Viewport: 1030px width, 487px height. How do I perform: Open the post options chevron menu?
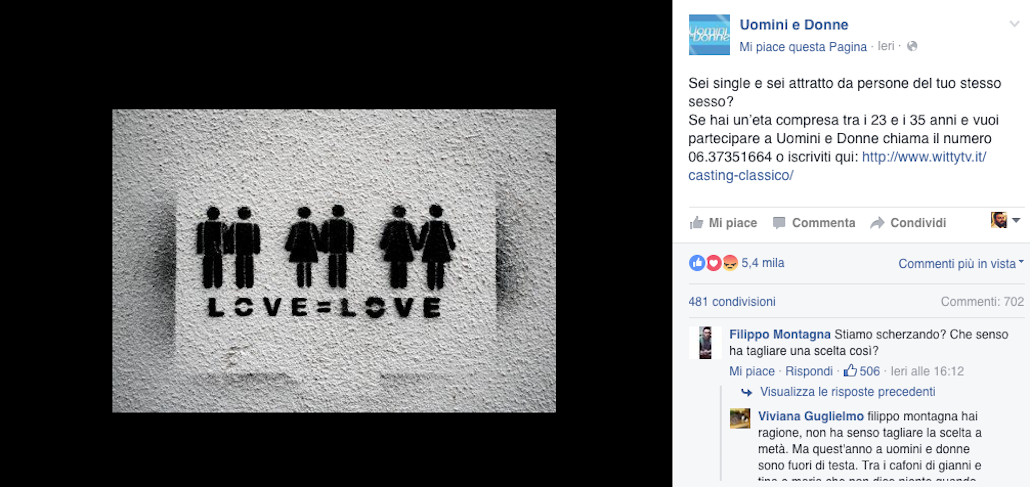(1014, 24)
